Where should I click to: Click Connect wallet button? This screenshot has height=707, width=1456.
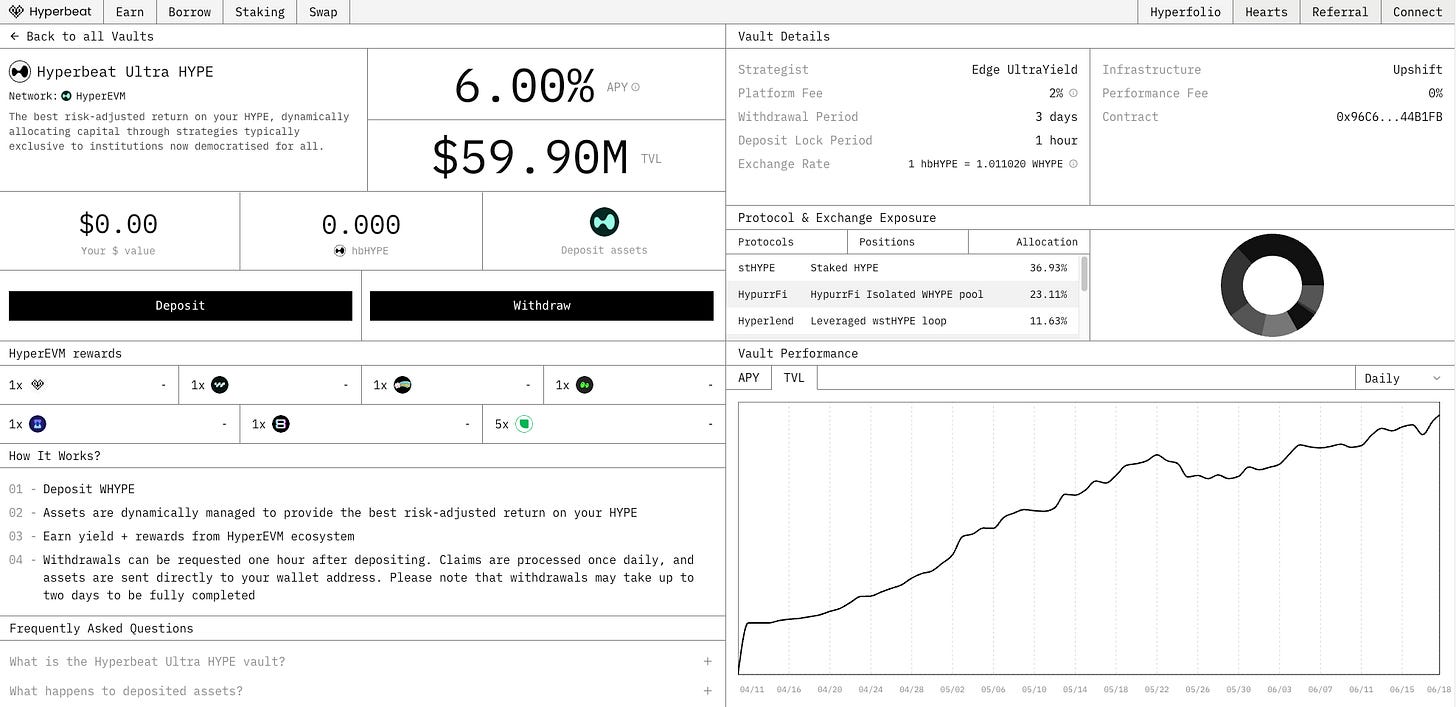[x=1418, y=12]
